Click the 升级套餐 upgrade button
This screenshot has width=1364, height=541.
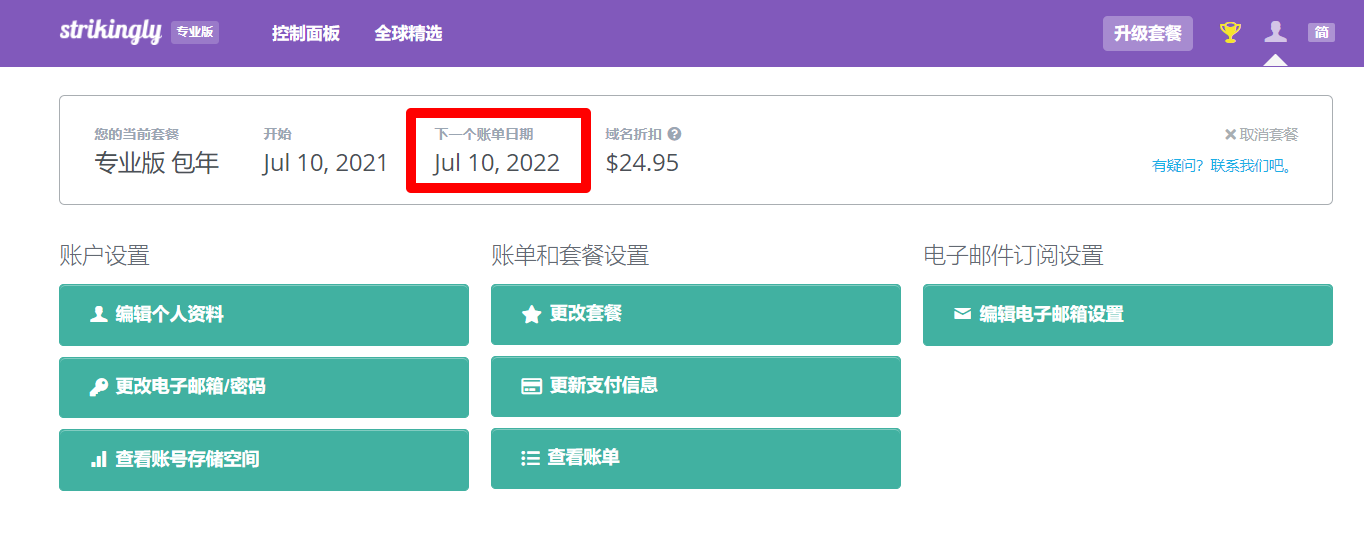tap(1148, 33)
